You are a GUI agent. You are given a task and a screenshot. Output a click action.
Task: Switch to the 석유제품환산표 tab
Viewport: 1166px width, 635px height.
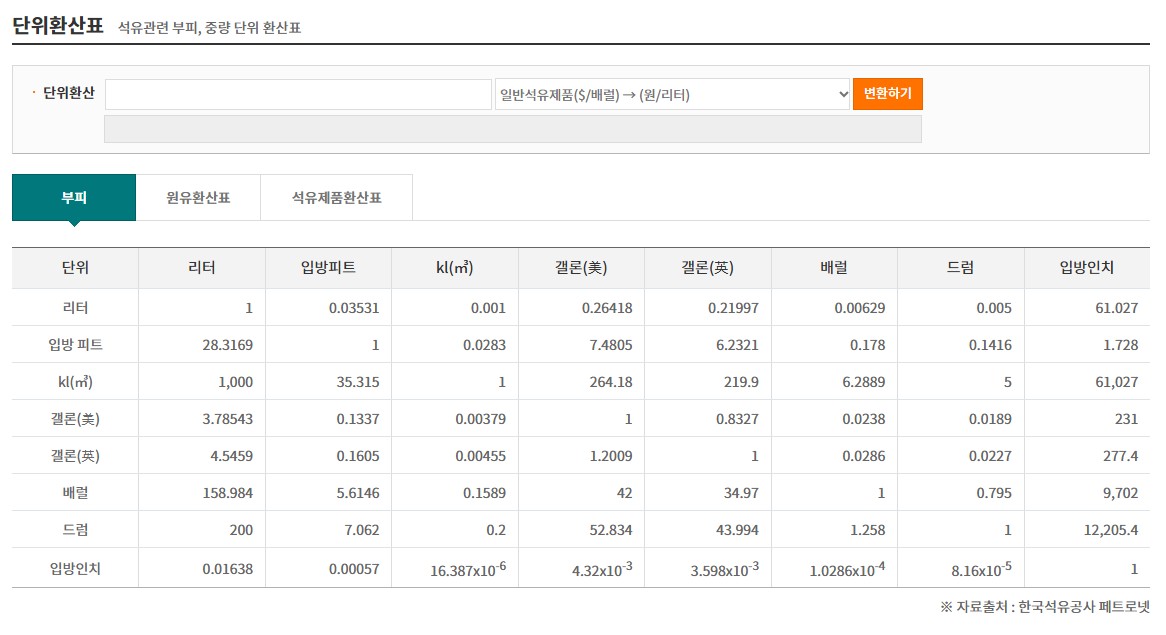[x=336, y=198]
